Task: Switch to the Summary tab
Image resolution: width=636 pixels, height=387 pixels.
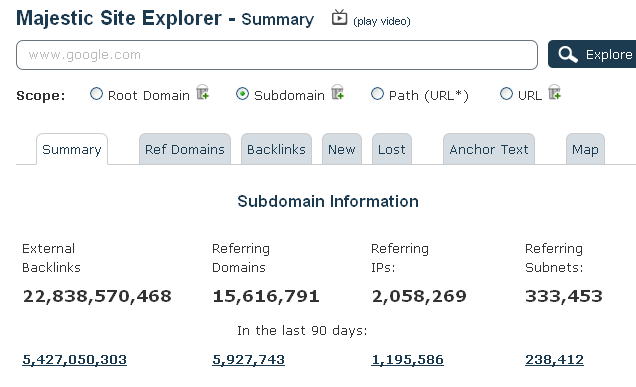Action: click(72, 149)
